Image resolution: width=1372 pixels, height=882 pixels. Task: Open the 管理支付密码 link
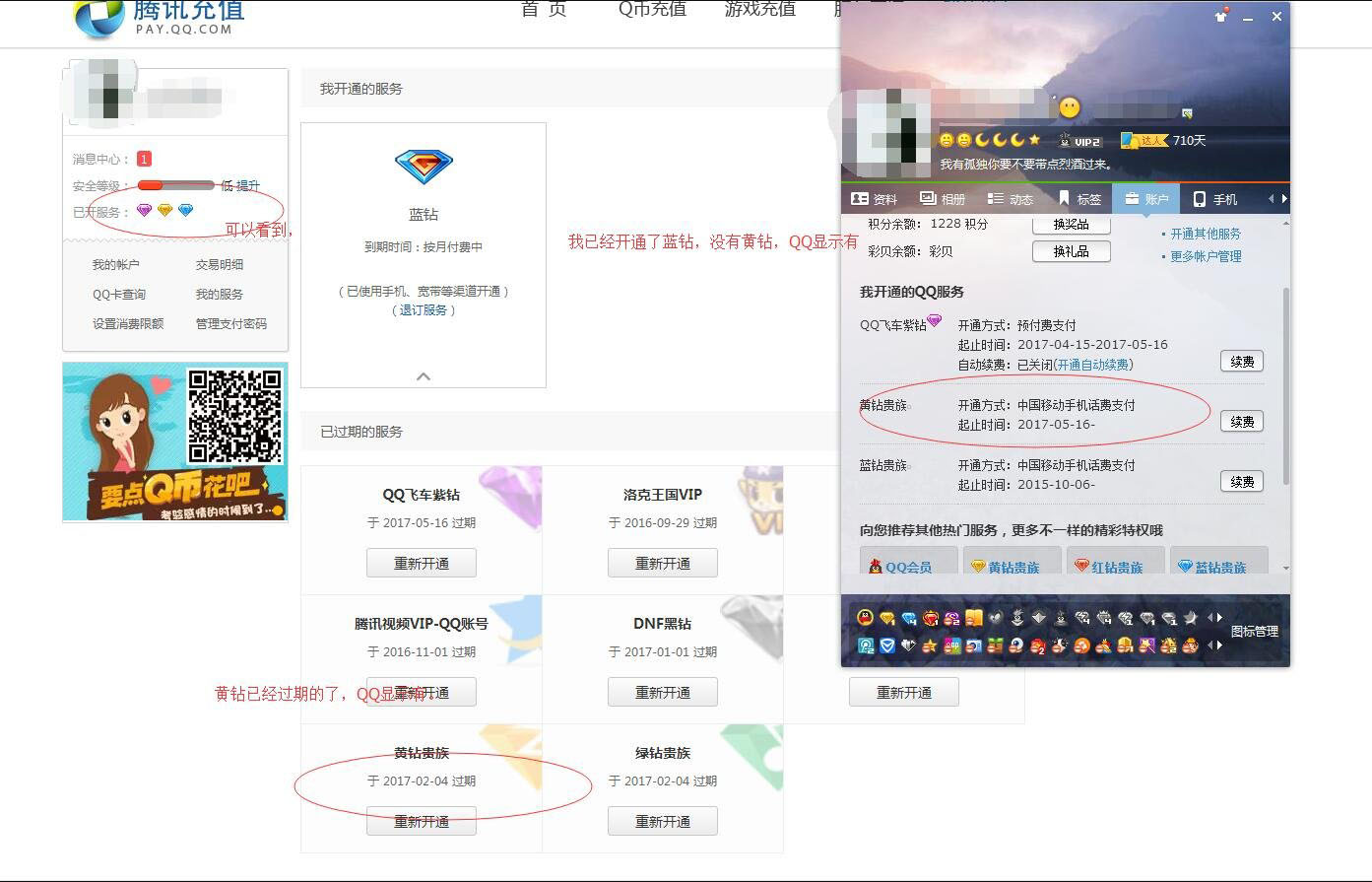[x=231, y=323]
